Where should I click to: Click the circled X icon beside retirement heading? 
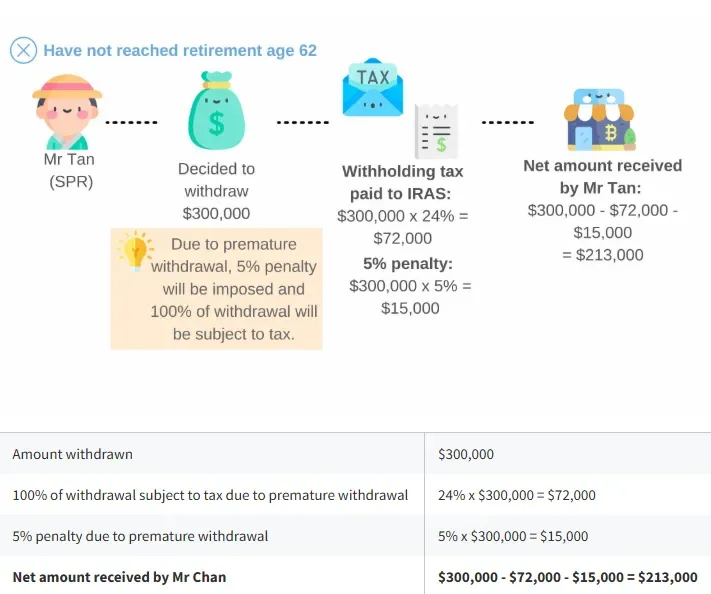(24, 50)
